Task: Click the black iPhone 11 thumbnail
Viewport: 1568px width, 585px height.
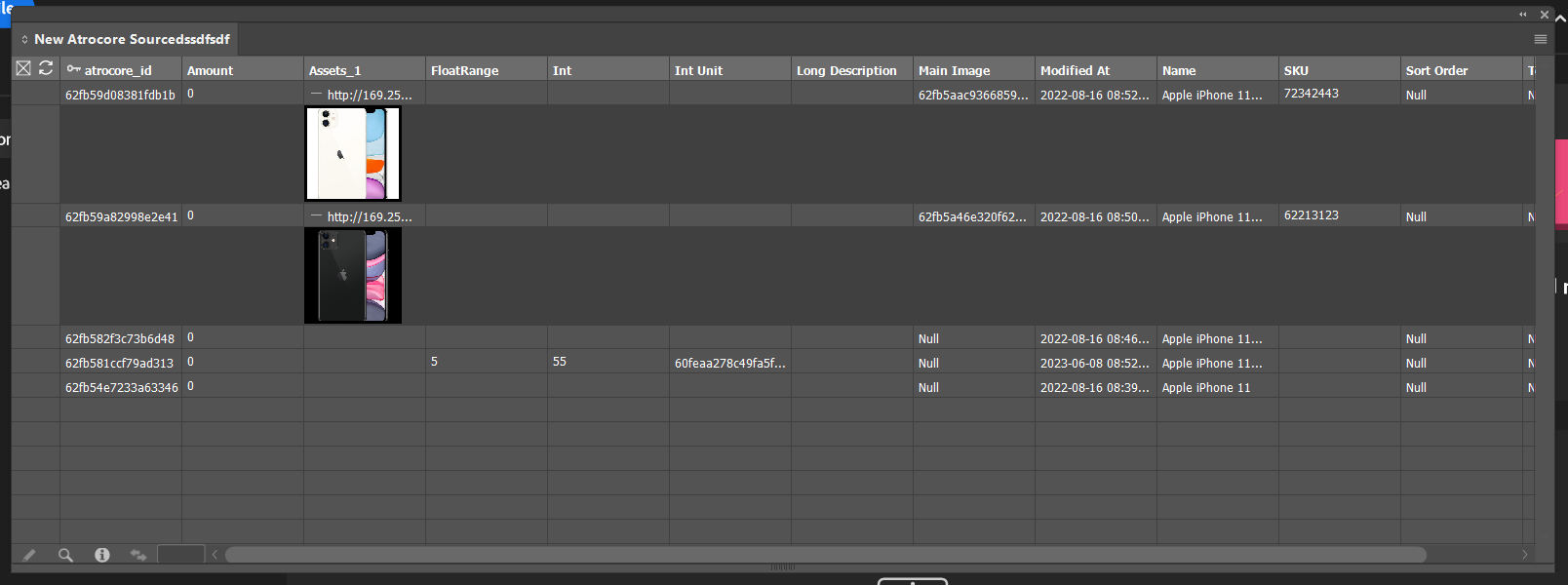Action: pyautogui.click(x=353, y=276)
